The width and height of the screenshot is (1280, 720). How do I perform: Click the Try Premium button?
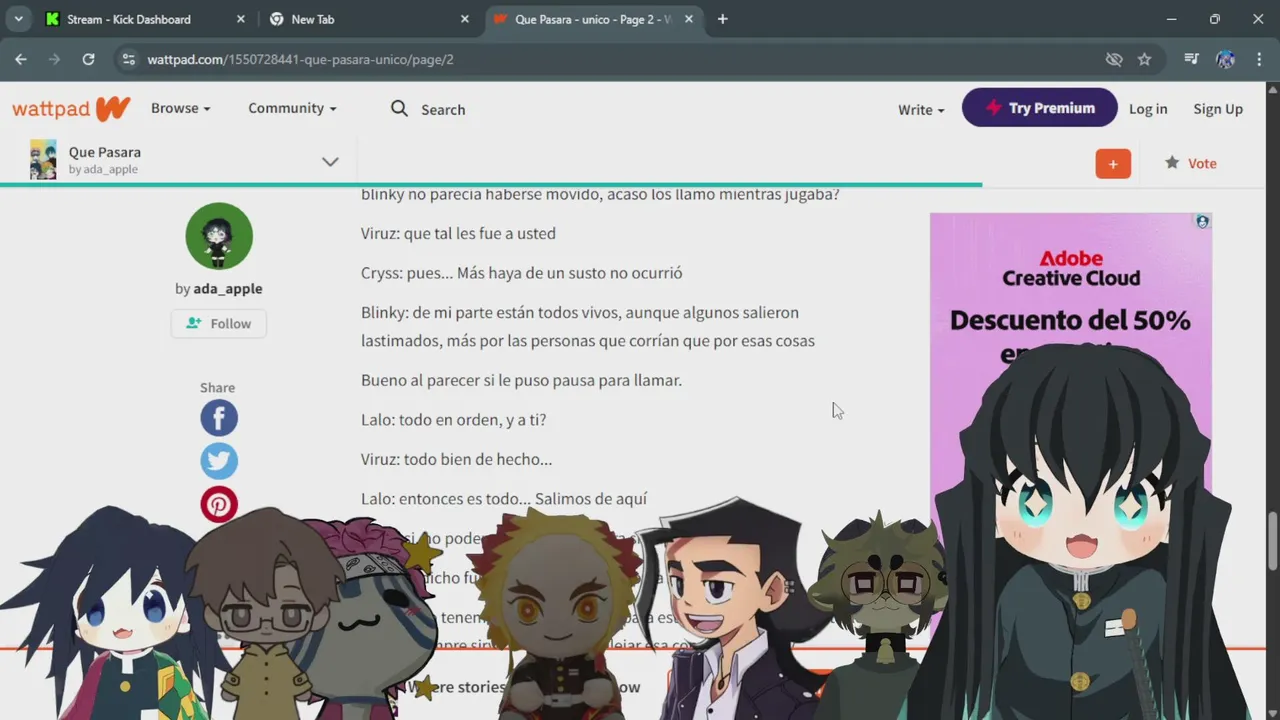(x=1039, y=108)
